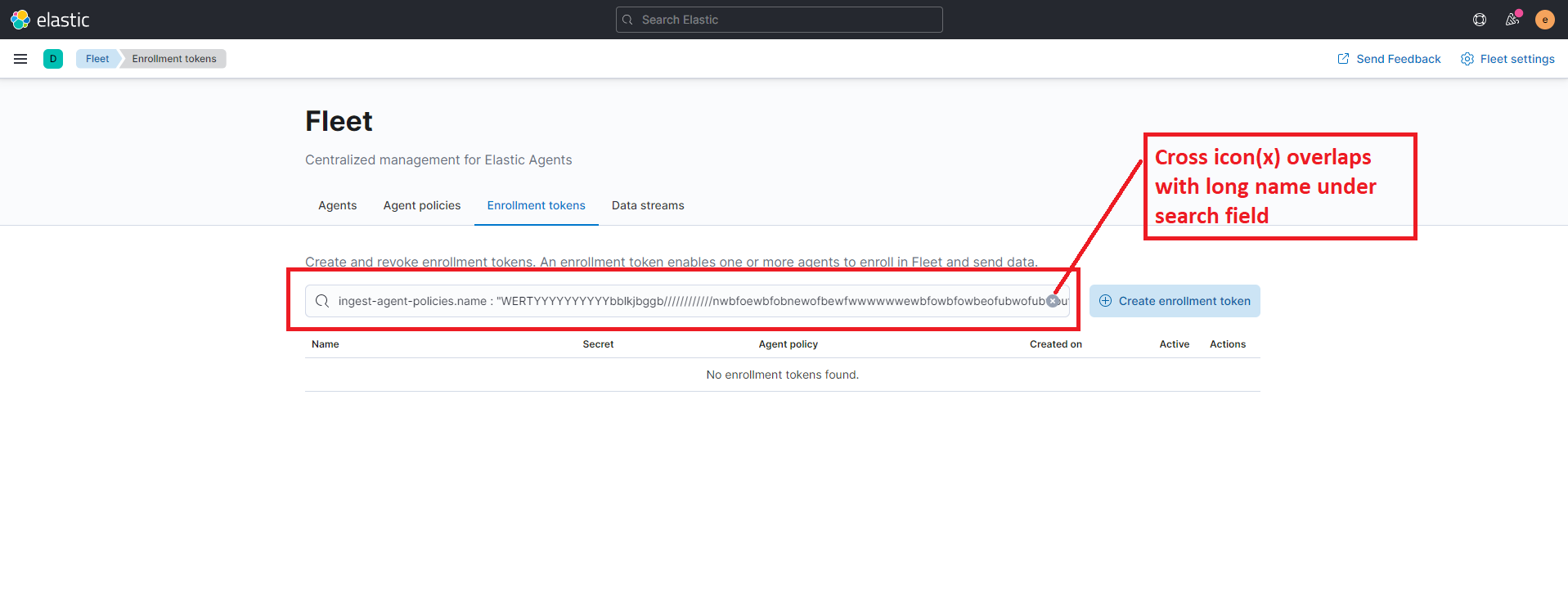The image size is (1568, 606).
Task: Click 'Centralized management for Elastic Agents' subtitle
Action: coord(438,160)
